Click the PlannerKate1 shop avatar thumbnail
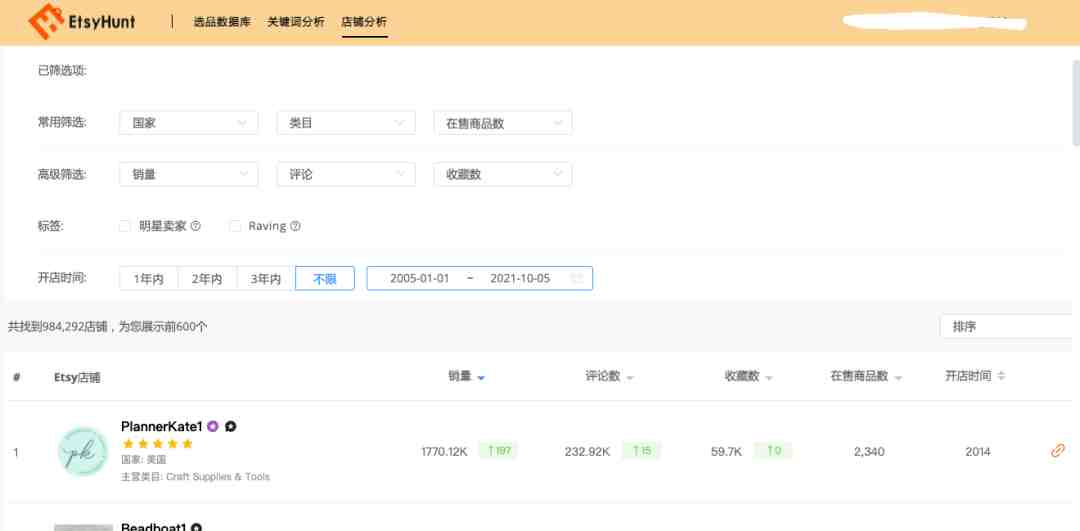The width and height of the screenshot is (1080, 531). (83, 452)
